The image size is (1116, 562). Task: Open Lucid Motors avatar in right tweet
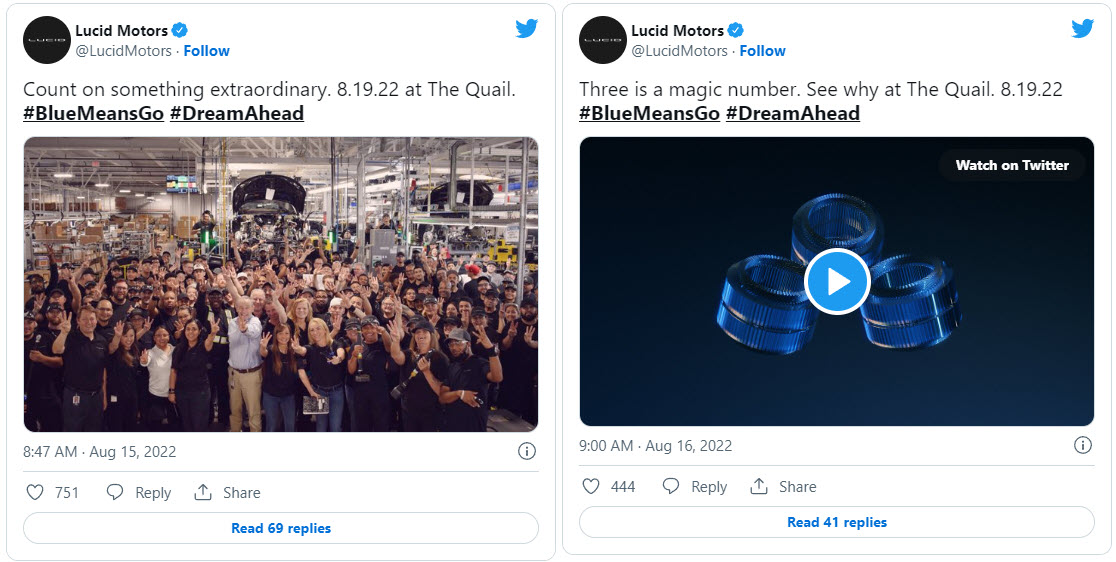pyautogui.click(x=603, y=40)
